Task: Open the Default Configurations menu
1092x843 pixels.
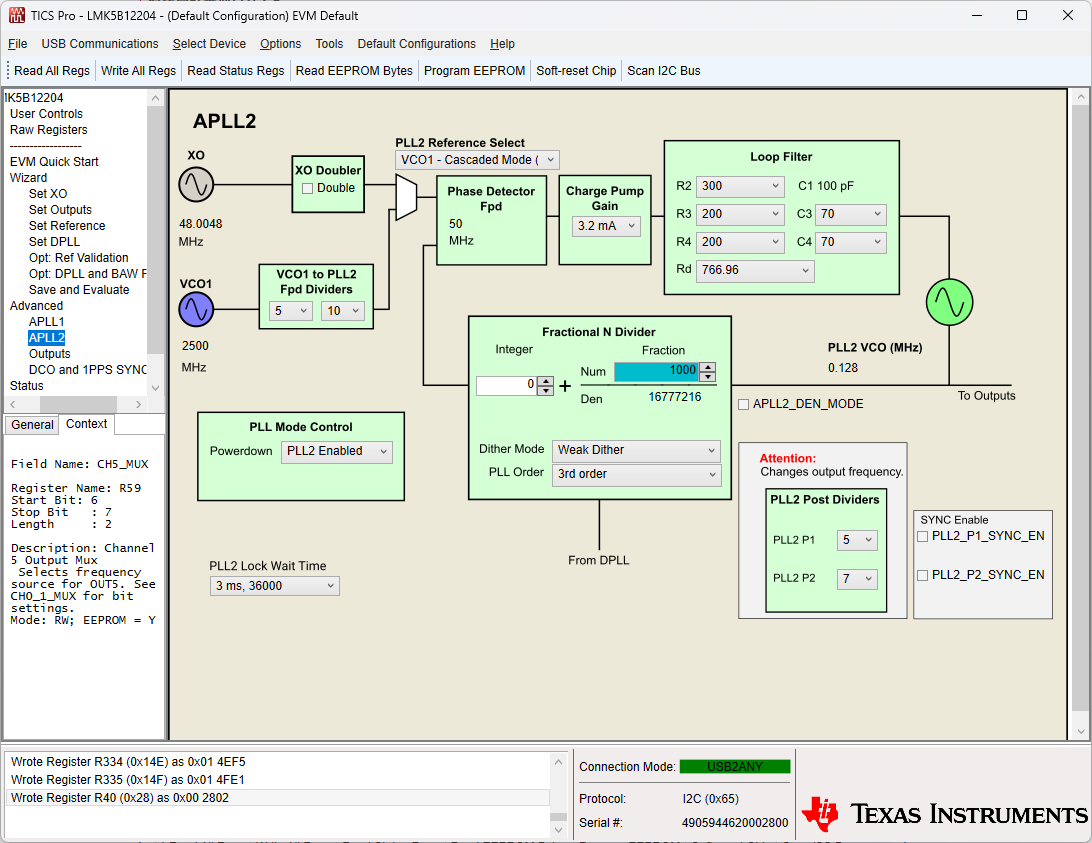Action: click(416, 44)
